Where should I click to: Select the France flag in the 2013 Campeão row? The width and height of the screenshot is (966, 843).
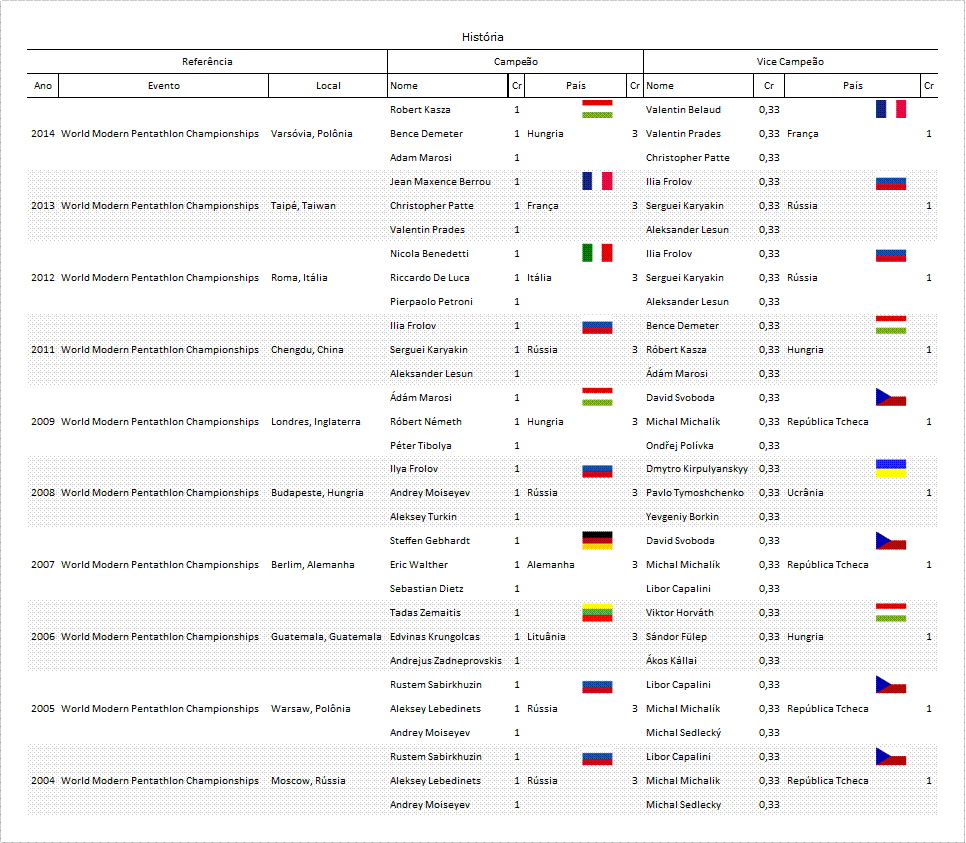(x=597, y=181)
